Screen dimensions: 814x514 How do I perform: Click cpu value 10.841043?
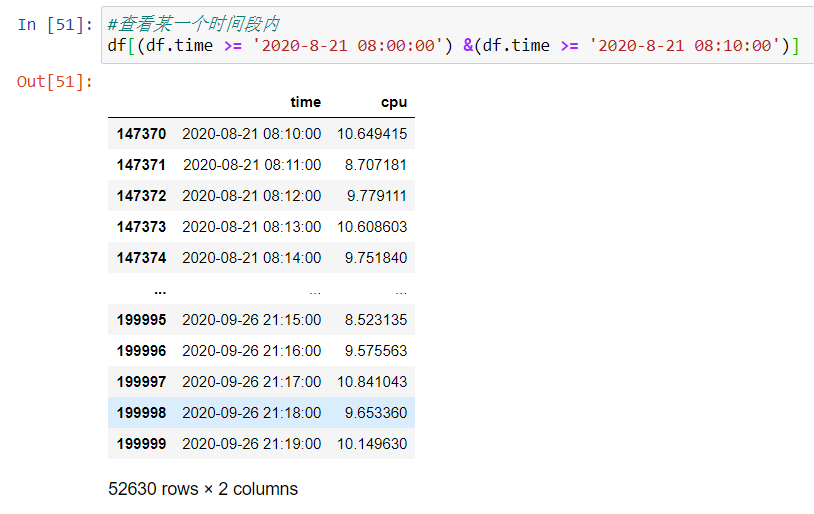tap(372, 382)
